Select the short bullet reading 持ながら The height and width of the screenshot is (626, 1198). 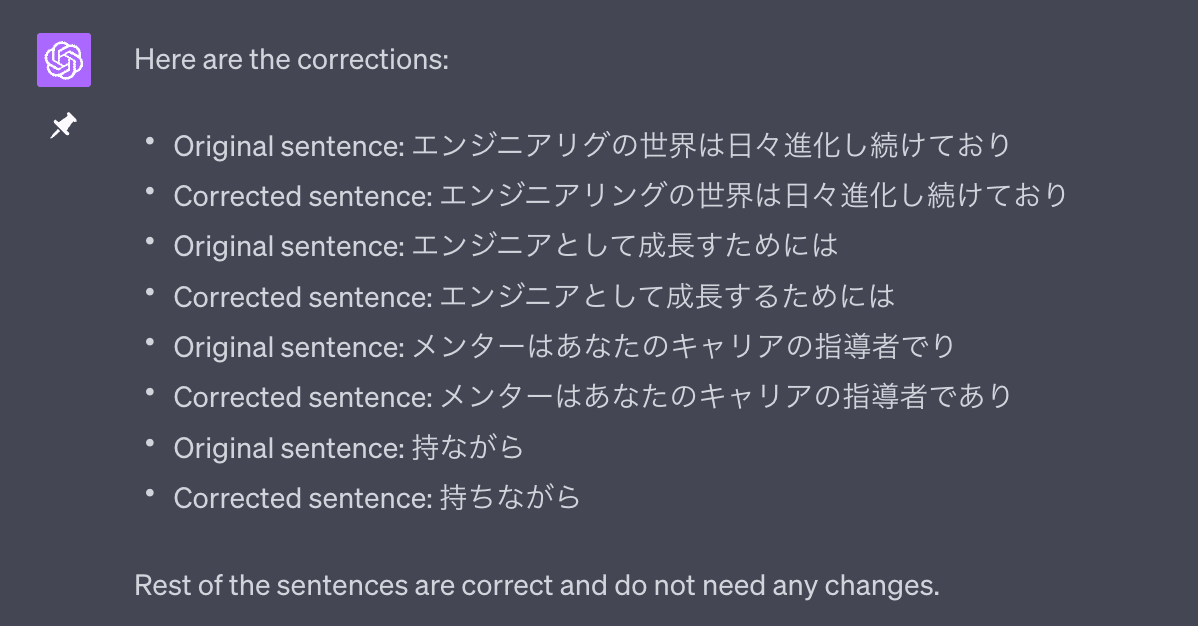348,447
